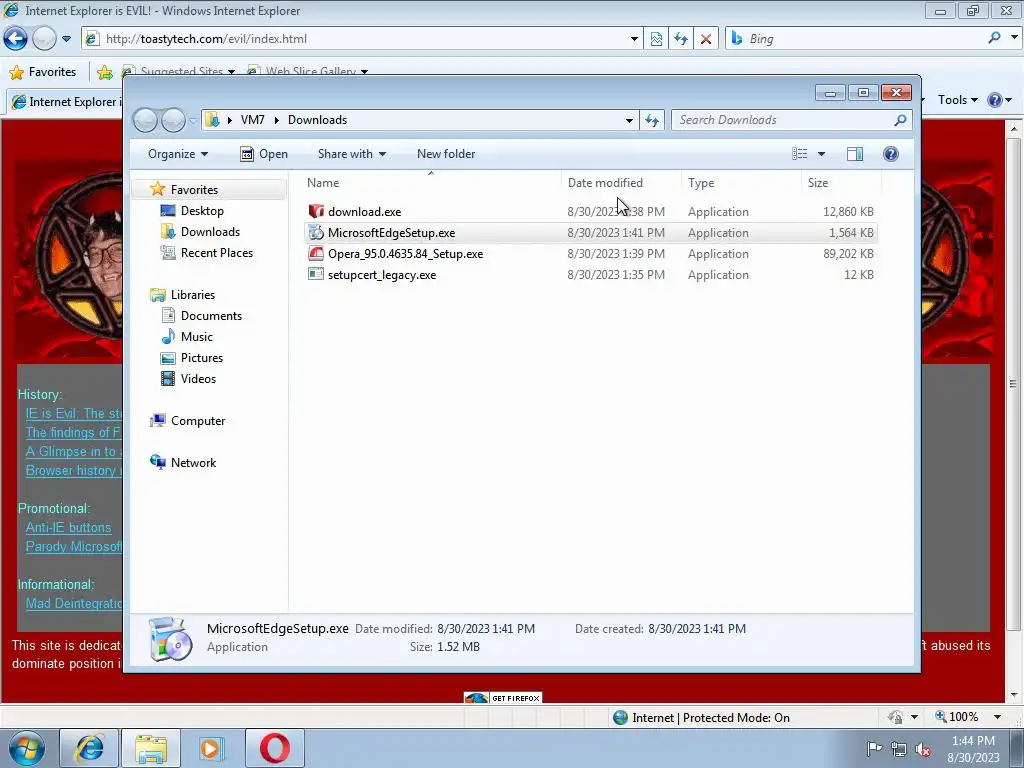1024x768 pixels.
Task: Click the IE Favorites button
Action: click(43, 72)
